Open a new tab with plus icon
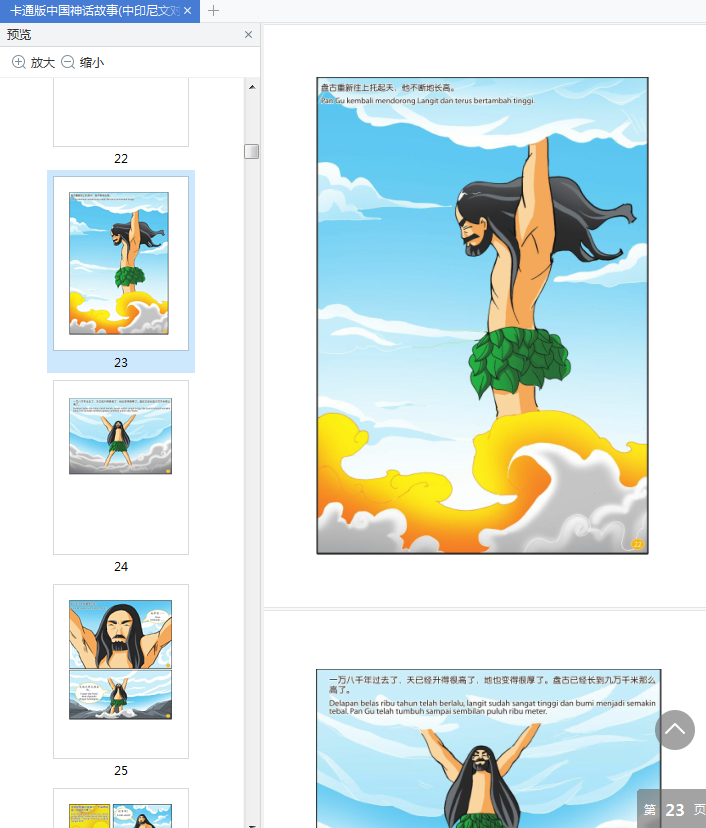The height and width of the screenshot is (828, 706). coord(213,11)
